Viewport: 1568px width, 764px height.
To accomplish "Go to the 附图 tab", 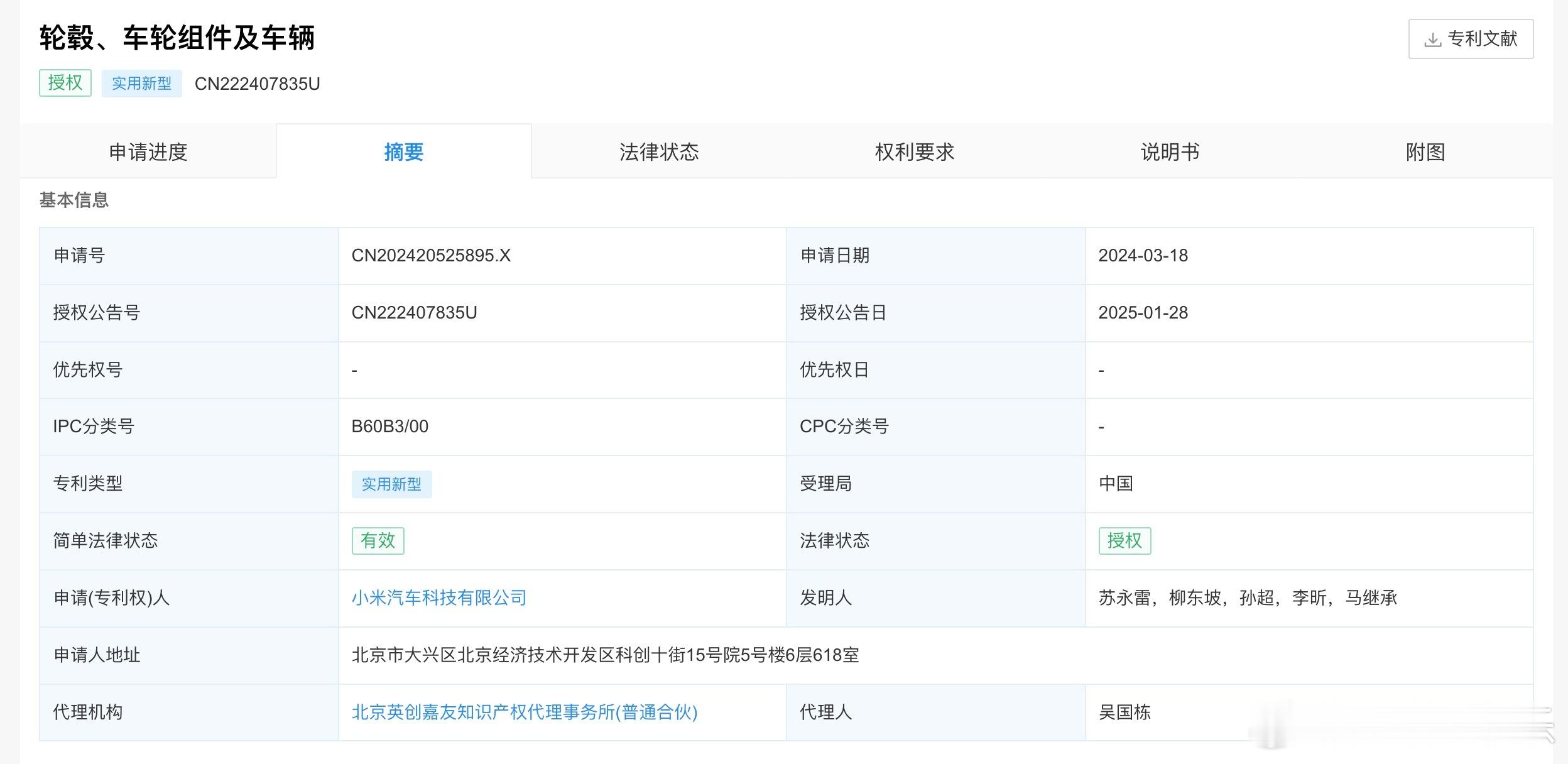I will (1425, 152).
